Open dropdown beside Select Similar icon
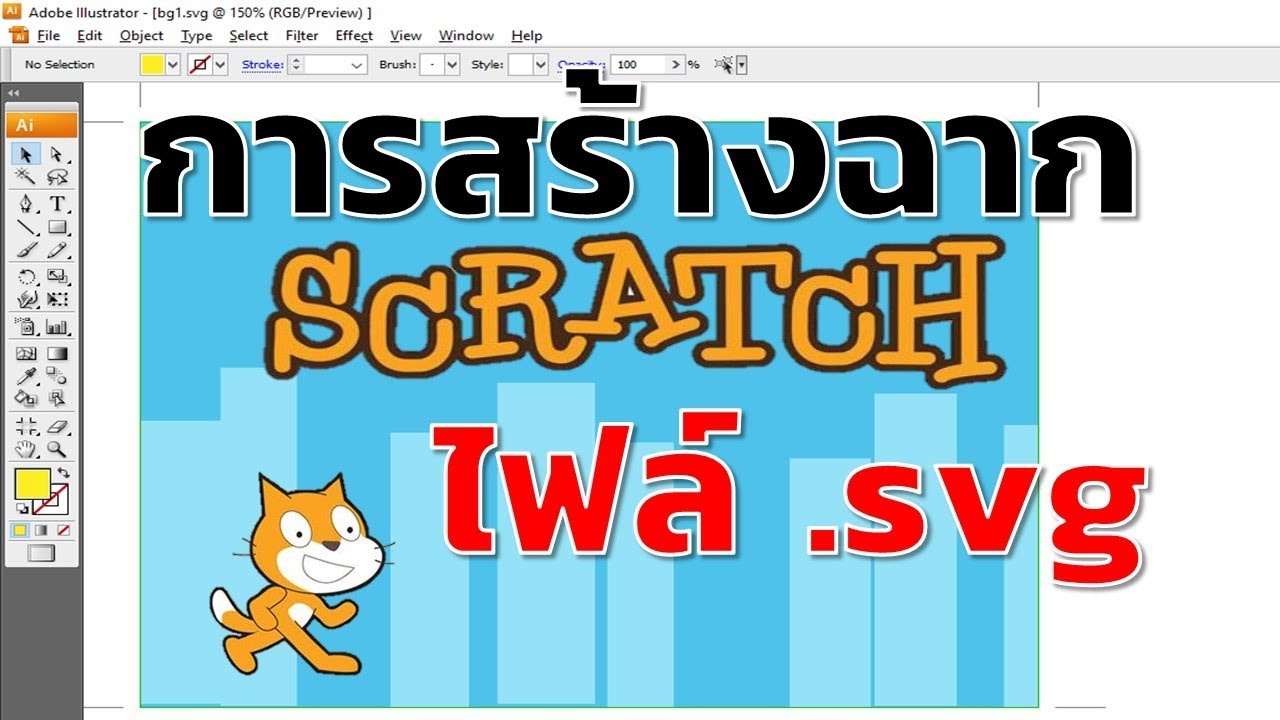 742,65
